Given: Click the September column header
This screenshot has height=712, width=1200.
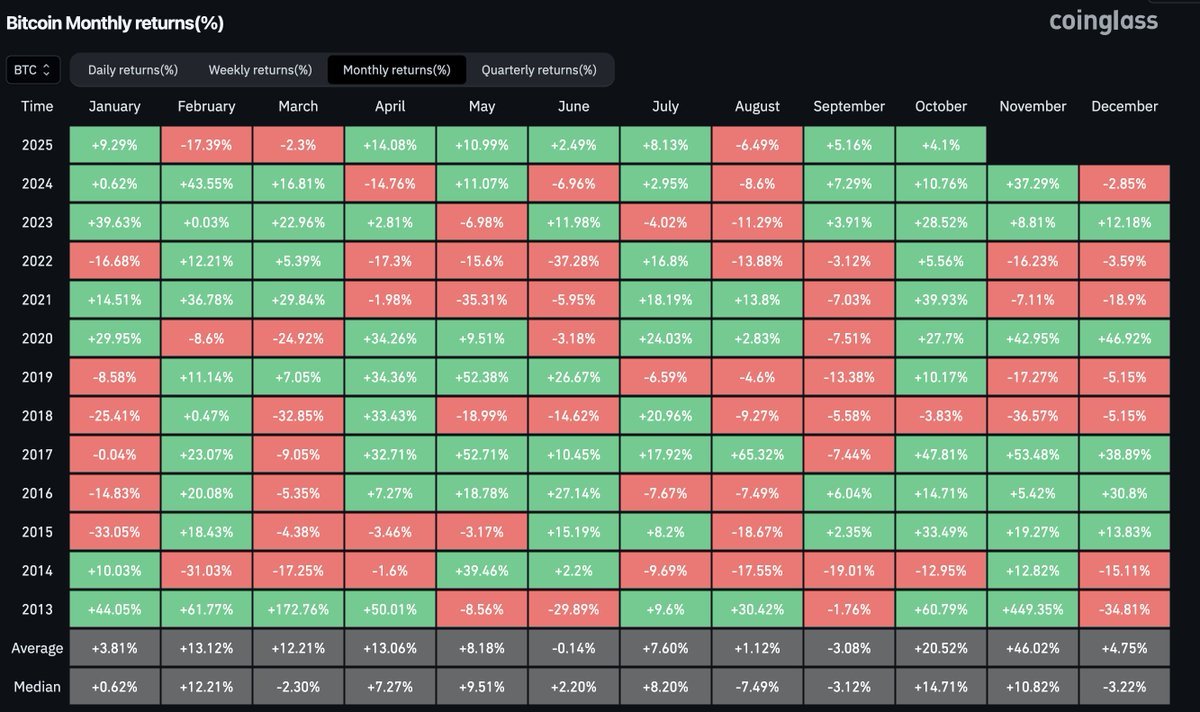Looking at the screenshot, I should tap(849, 106).
